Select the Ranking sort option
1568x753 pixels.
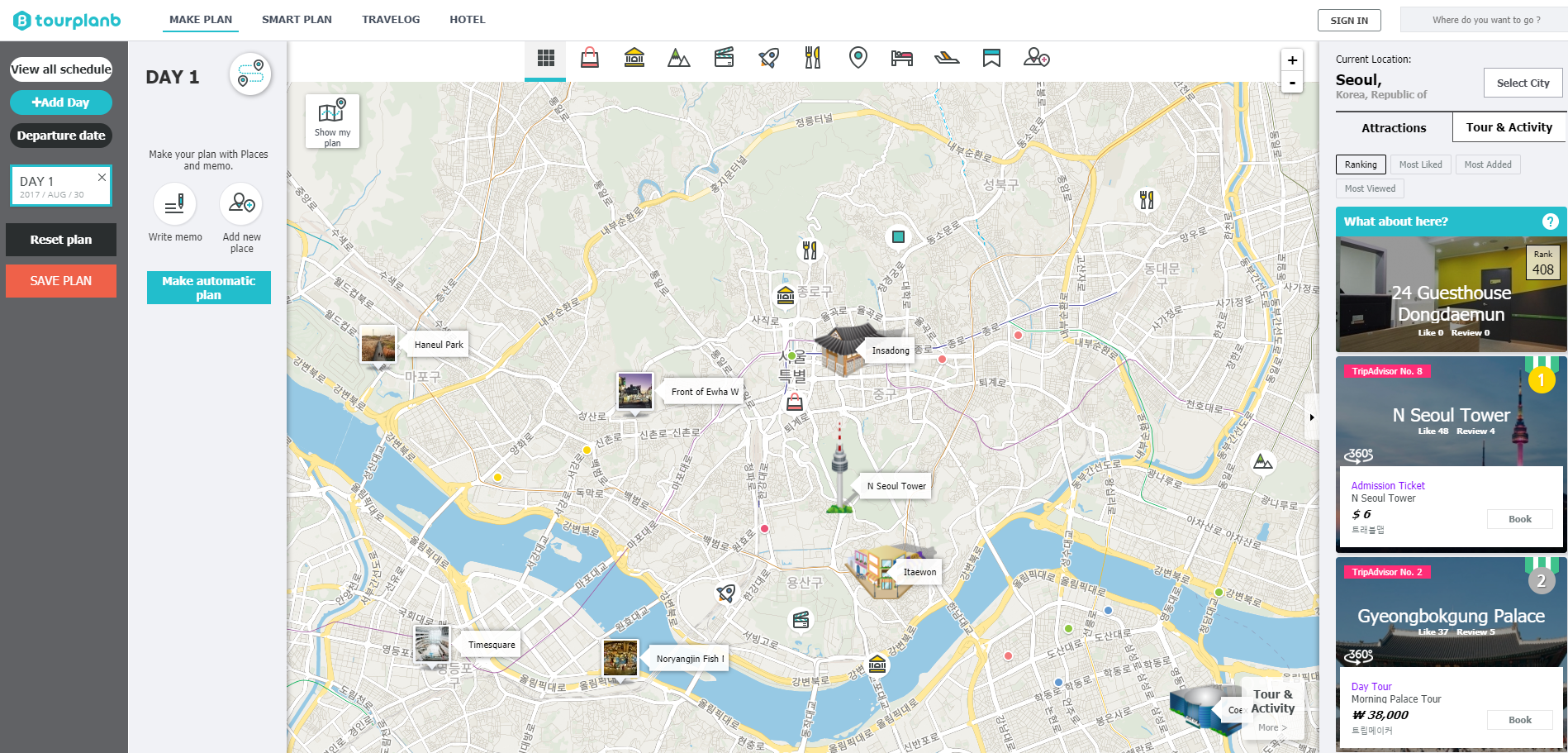(x=1361, y=164)
